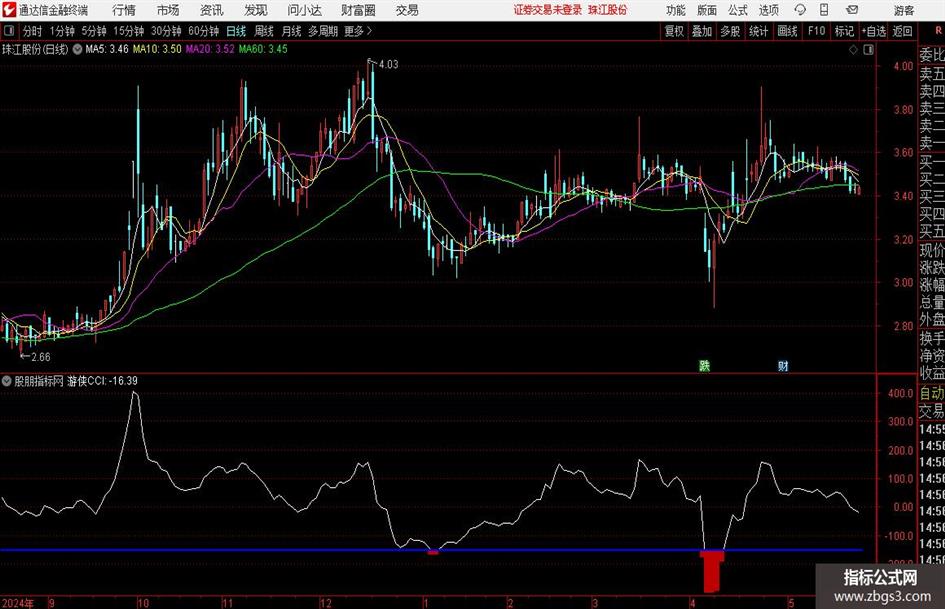Screen dimensions: 945x609
Task: Switch to the 60分钟 period tab
Action: point(204,31)
